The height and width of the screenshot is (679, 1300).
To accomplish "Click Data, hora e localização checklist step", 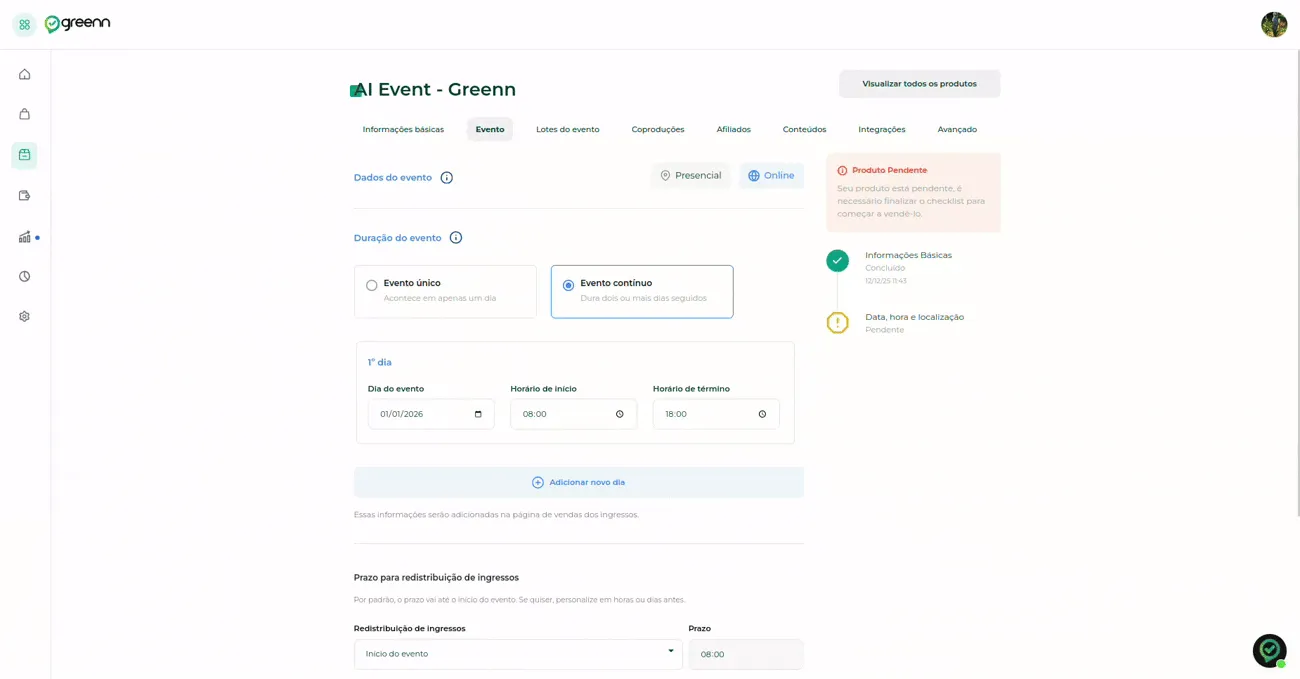I will click(x=915, y=317).
